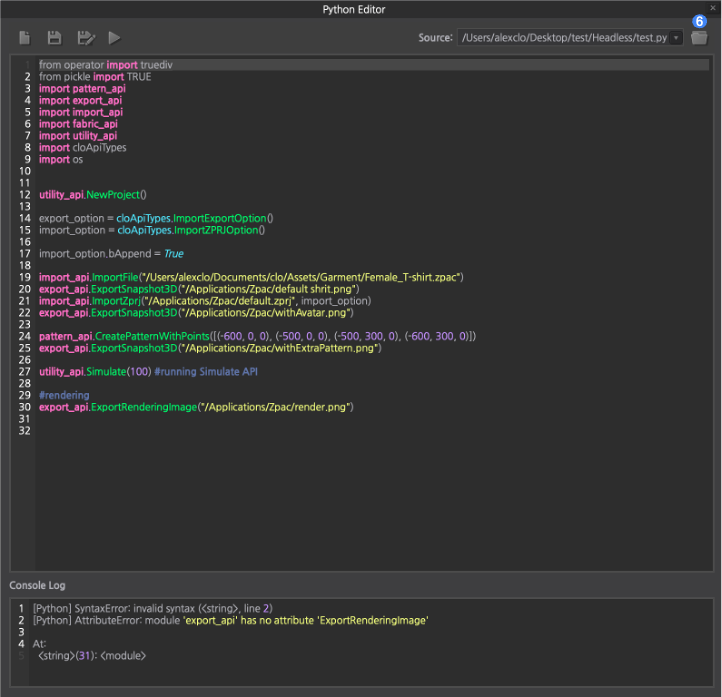Click the export_option ImportExportOption line

coord(156,218)
